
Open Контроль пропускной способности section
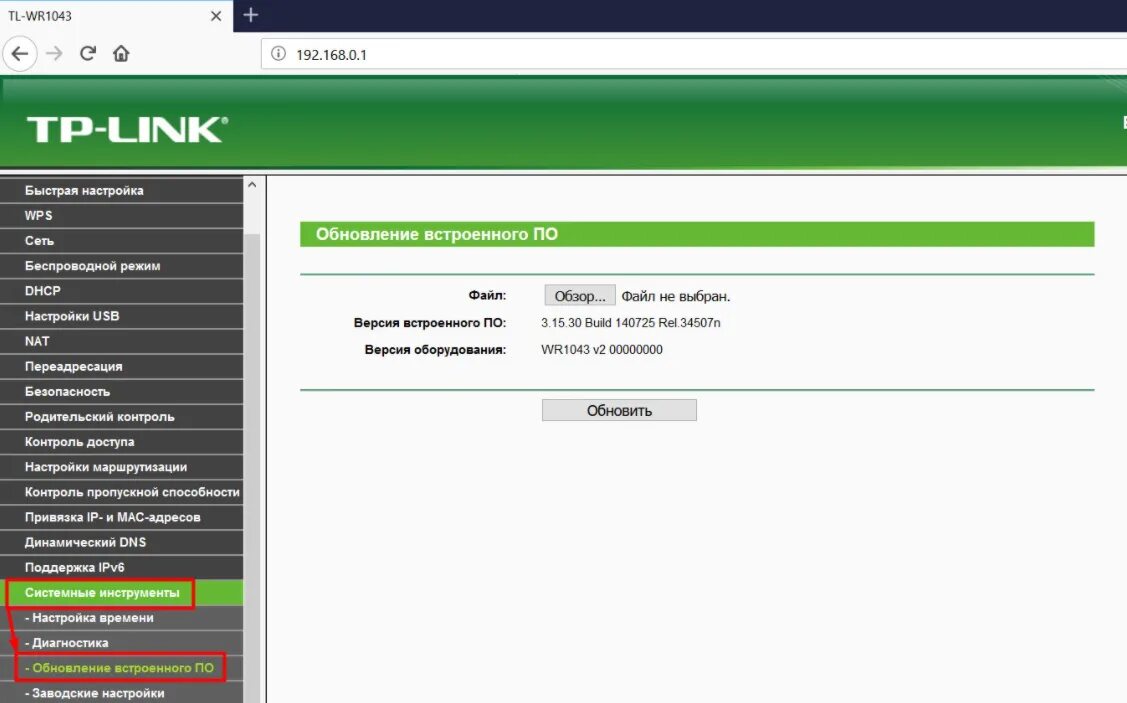click(121, 492)
